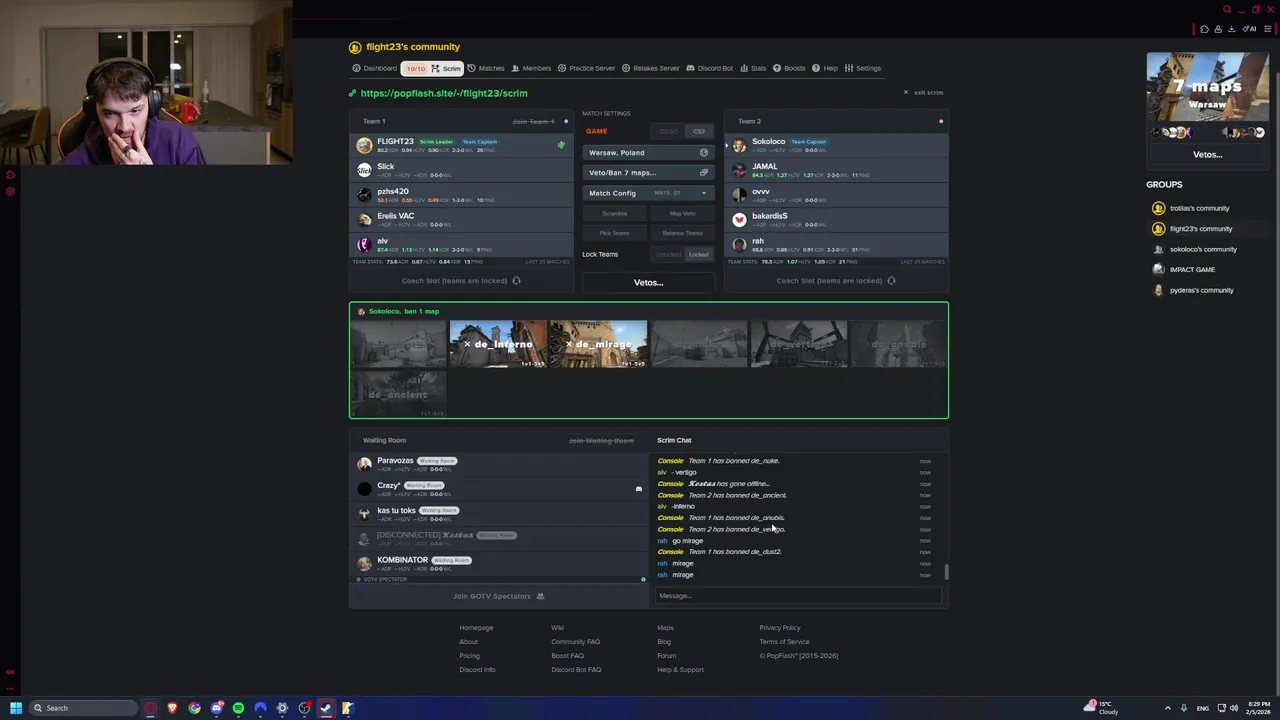Click Join Team 1
This screenshot has width=1280, height=720.
[533, 121]
